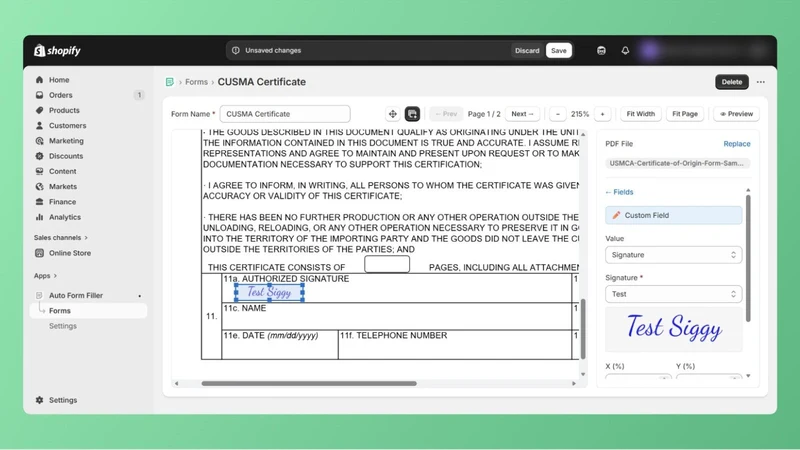Click right panel scroll down arrow
Viewport: 800px width, 450px height.
click(748, 376)
